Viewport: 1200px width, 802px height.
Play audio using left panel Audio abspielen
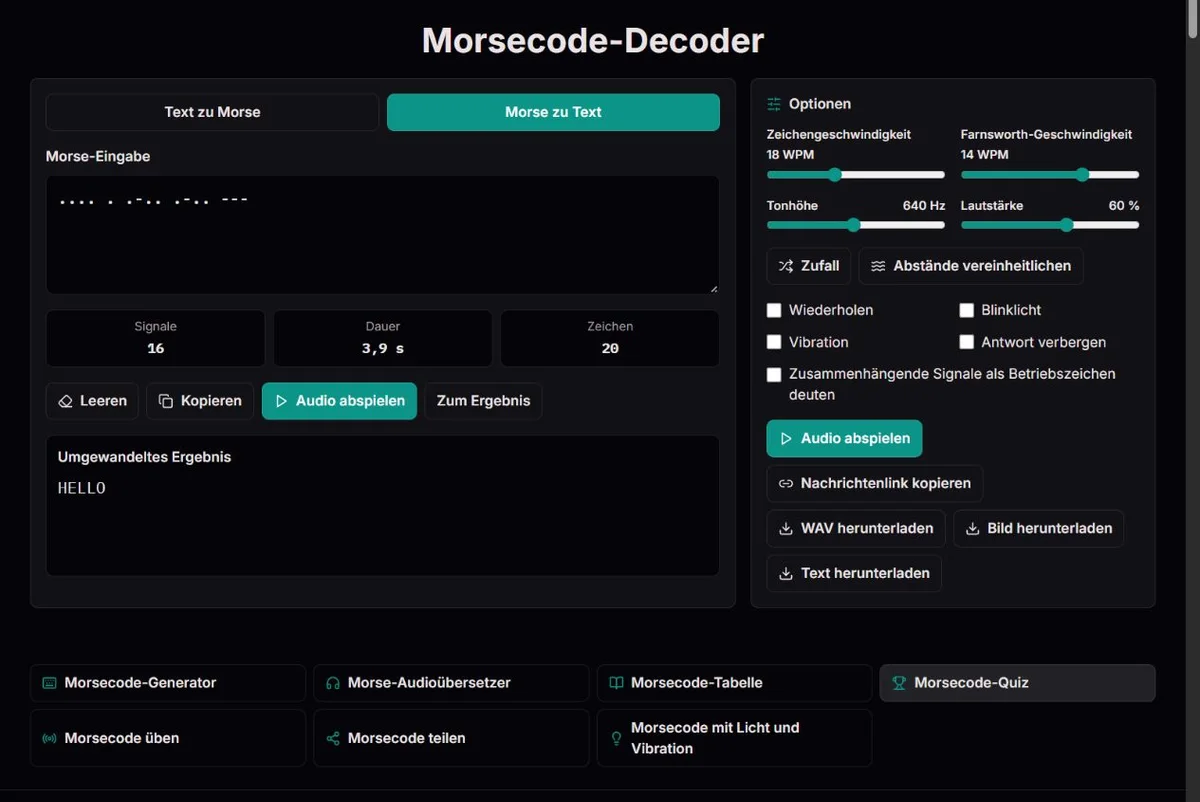pos(339,401)
